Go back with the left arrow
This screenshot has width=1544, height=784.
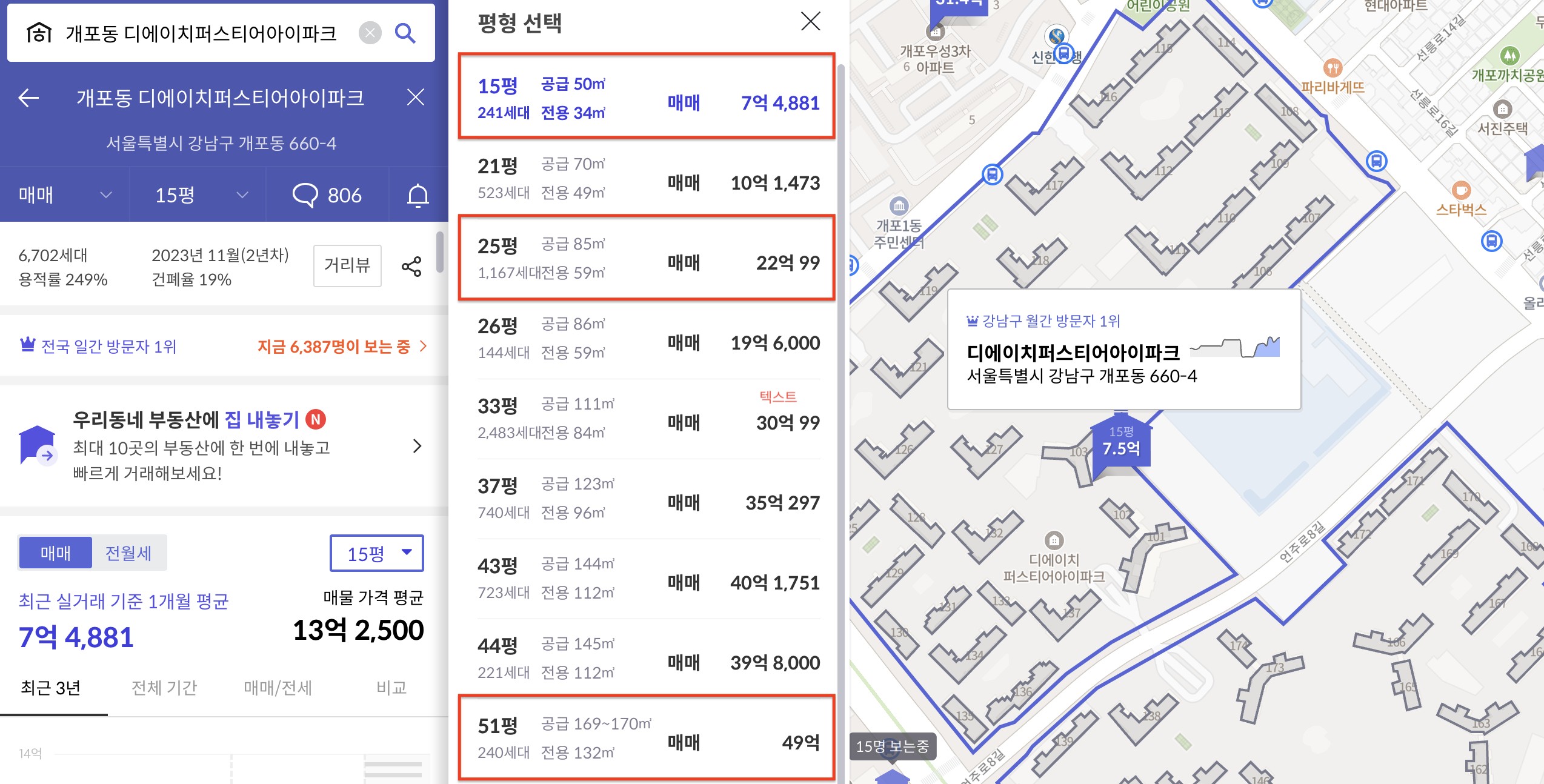tap(28, 98)
